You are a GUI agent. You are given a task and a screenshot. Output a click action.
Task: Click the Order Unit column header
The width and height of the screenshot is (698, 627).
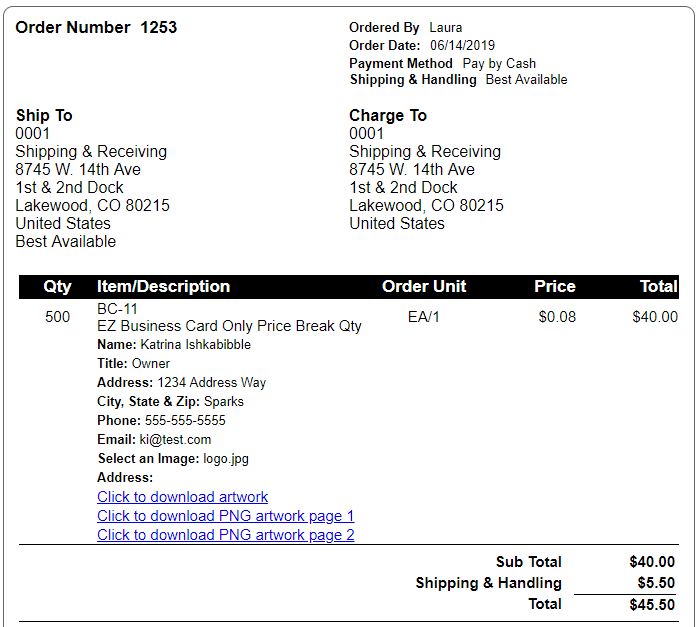coord(424,287)
